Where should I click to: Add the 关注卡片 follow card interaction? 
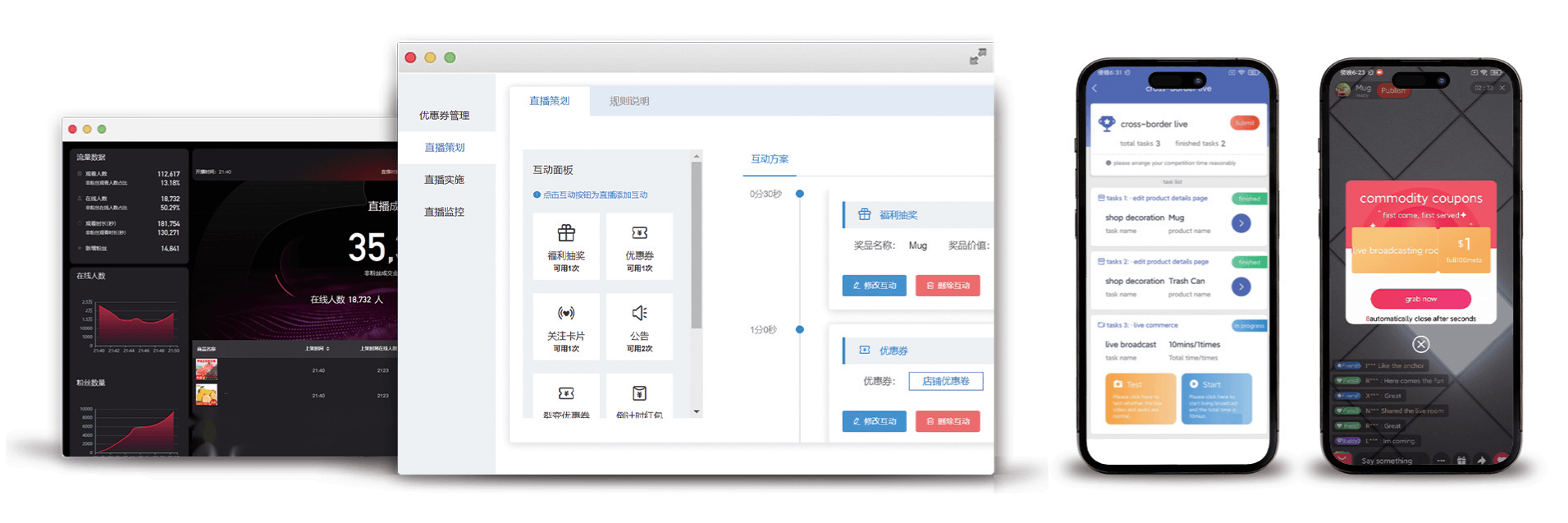(566, 314)
